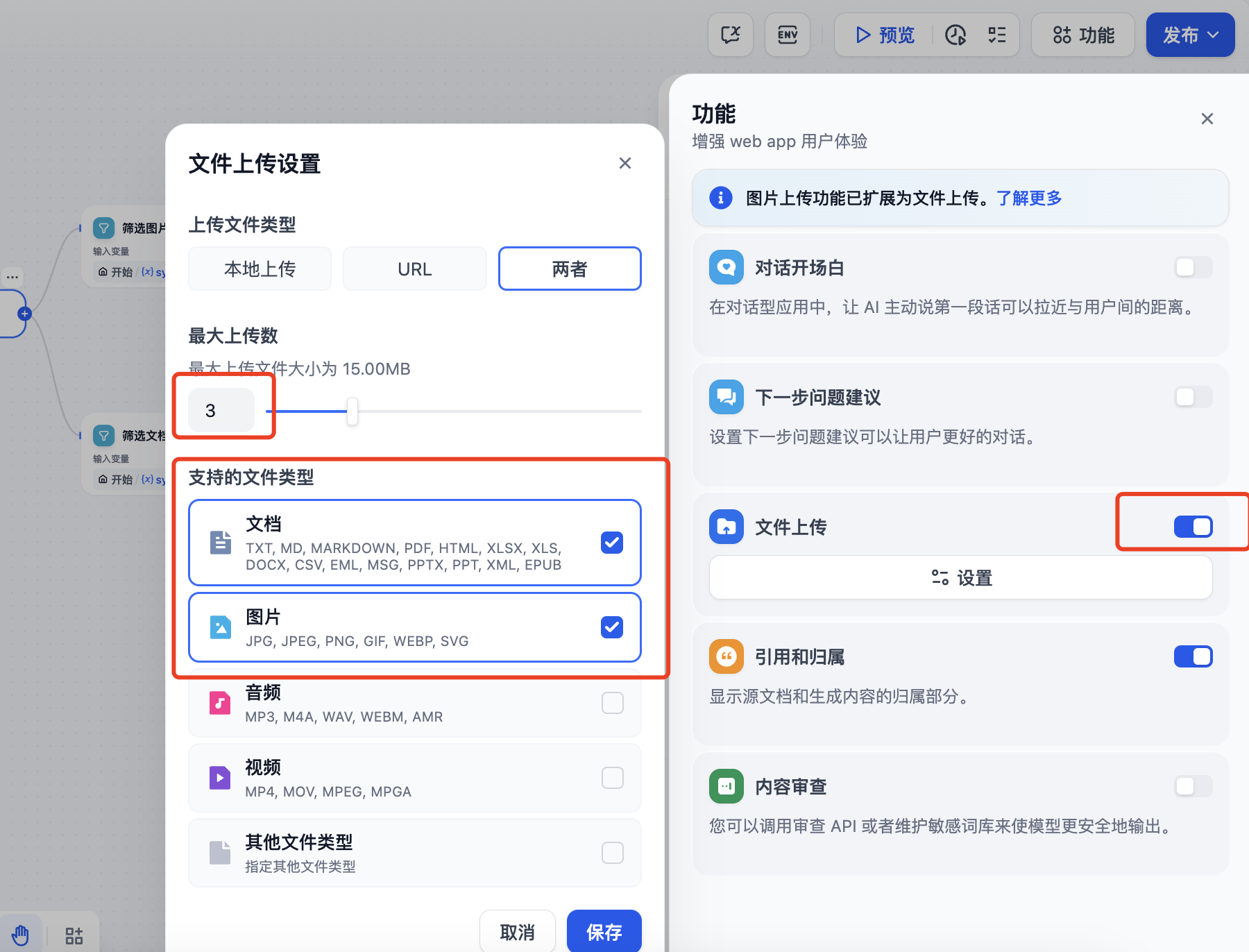The image size is (1249, 952).
Task: Click the 保存 button
Action: pyautogui.click(x=604, y=931)
